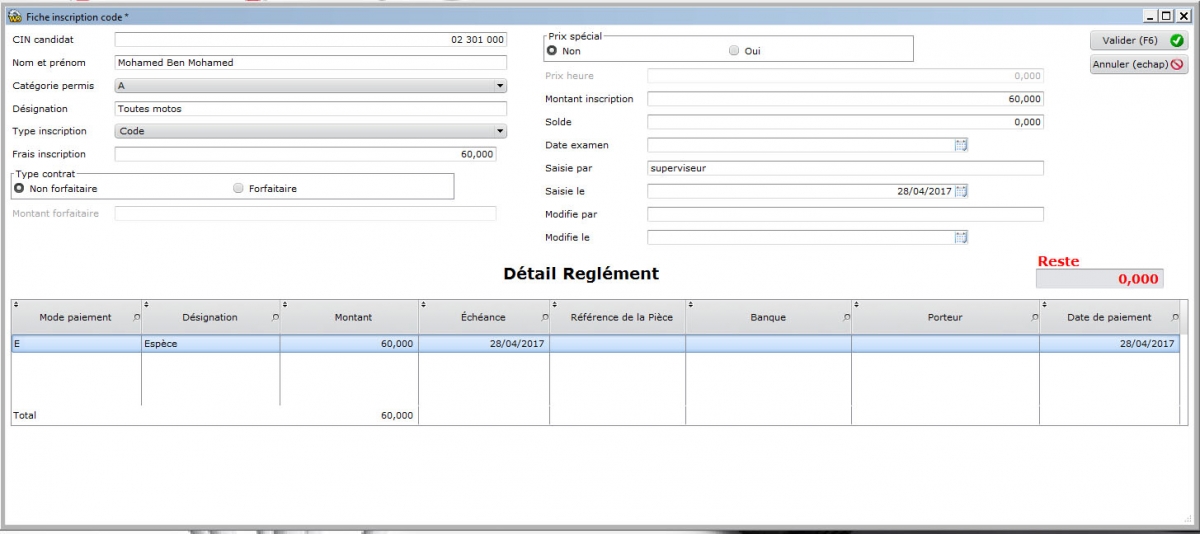Click the empty Banque cell in Espèce row
1200x534 pixels.
coord(768,343)
